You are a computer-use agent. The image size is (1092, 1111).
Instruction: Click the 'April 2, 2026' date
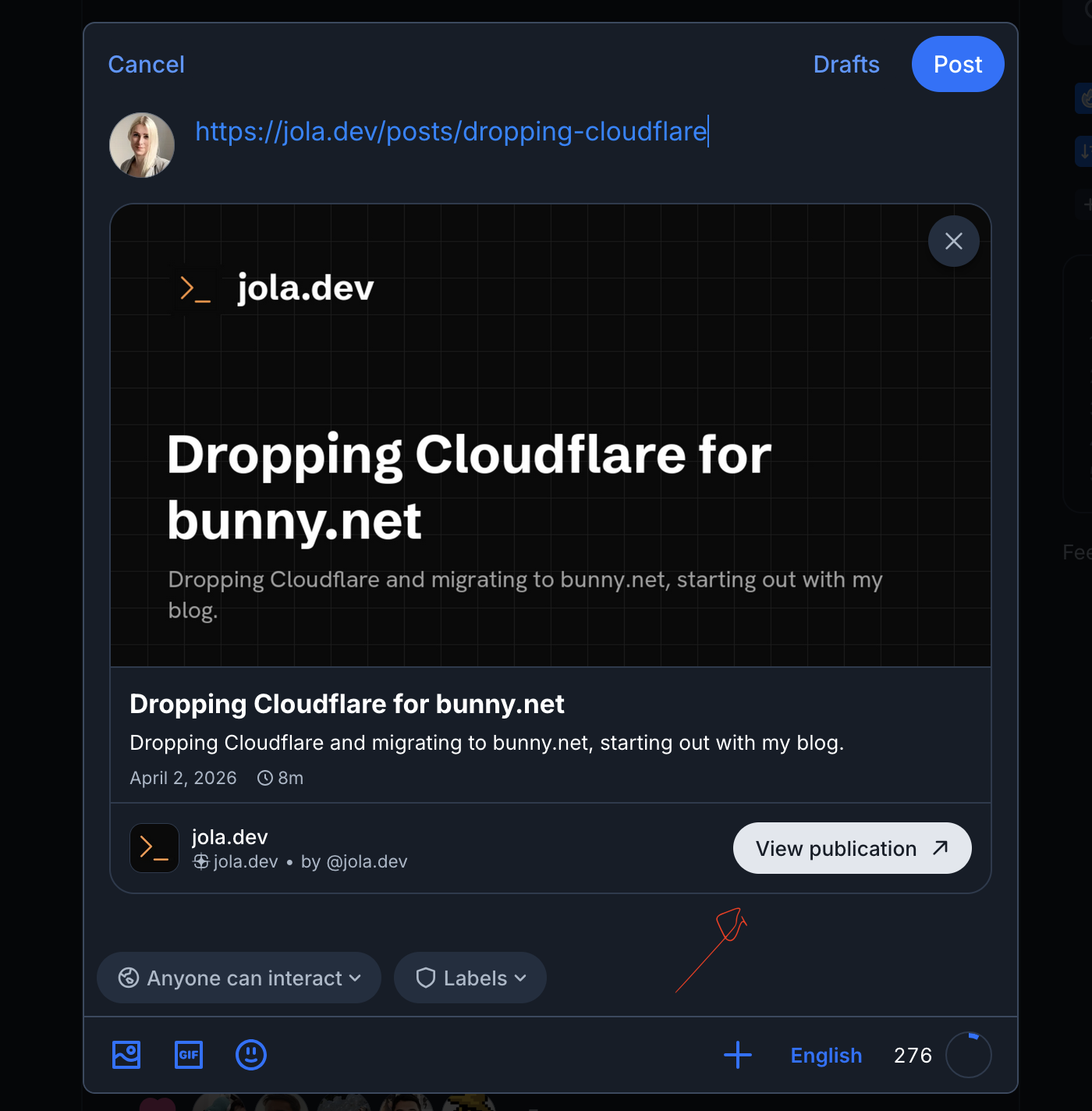pos(183,778)
